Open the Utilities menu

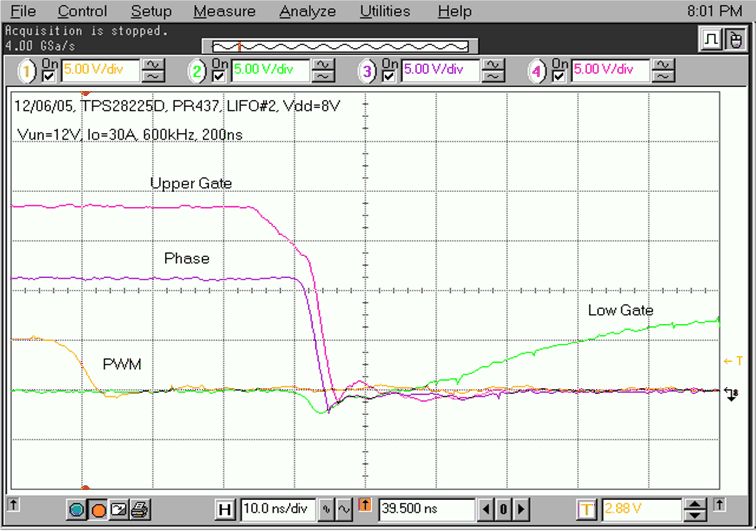[385, 11]
